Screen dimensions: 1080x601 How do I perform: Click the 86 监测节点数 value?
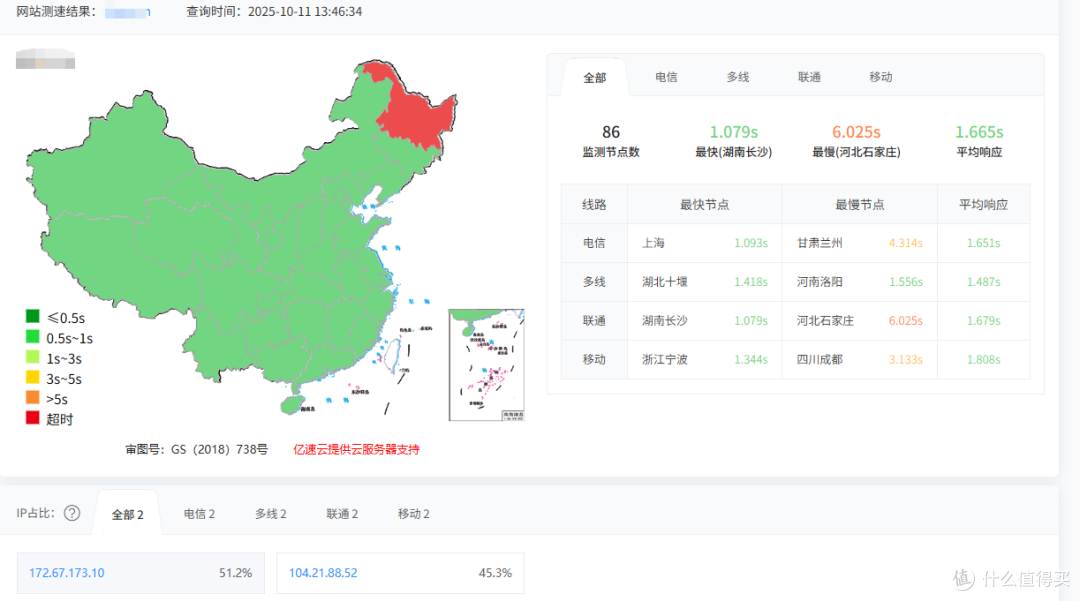[x=611, y=131]
